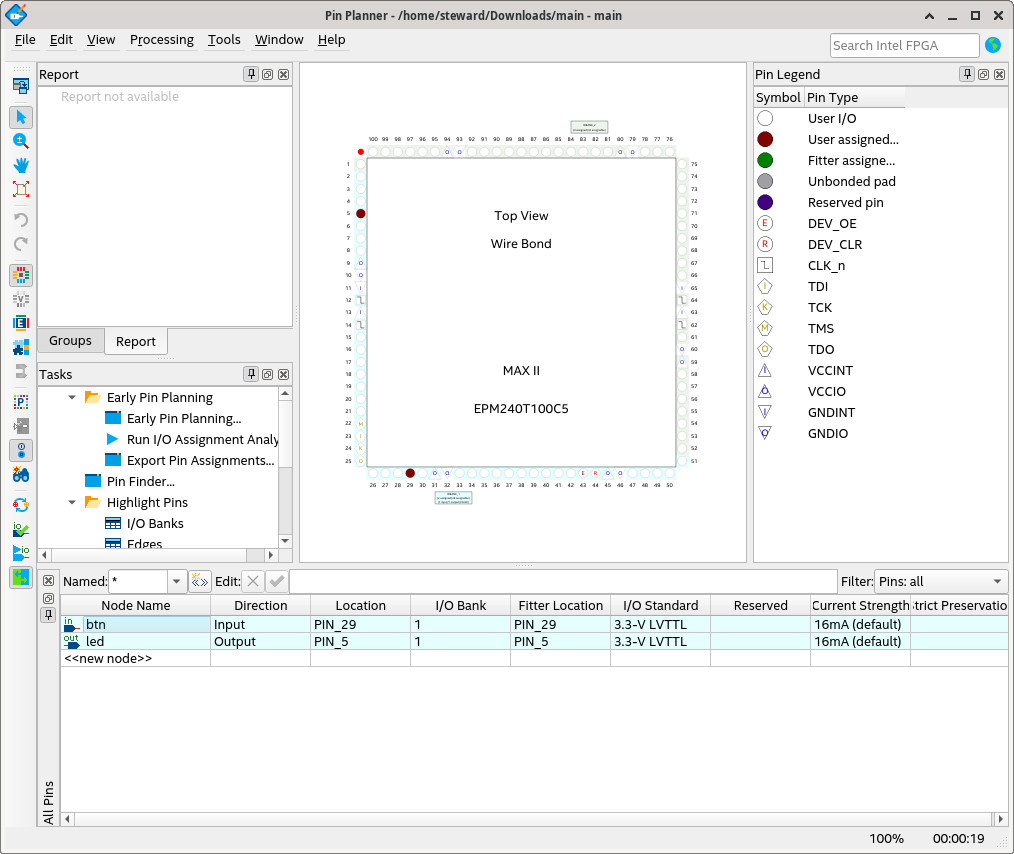Click the PIN_29 Location cell for btn
Screen dimensions: 1014x854
click(360, 624)
